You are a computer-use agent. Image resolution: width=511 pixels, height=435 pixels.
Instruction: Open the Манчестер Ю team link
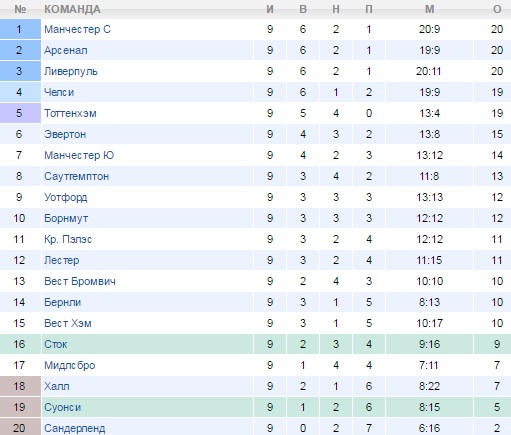(79, 155)
